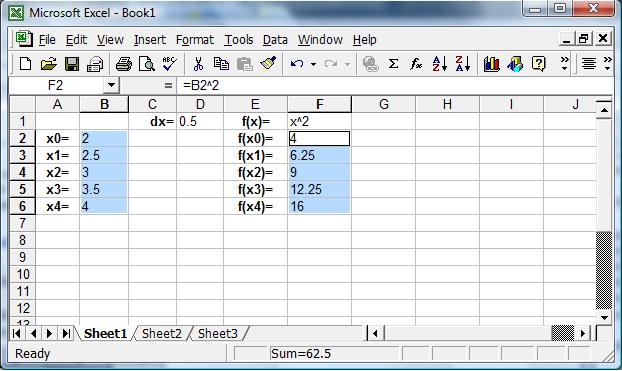
Task: Launch the Chart Wizard icon
Action: click(x=491, y=63)
